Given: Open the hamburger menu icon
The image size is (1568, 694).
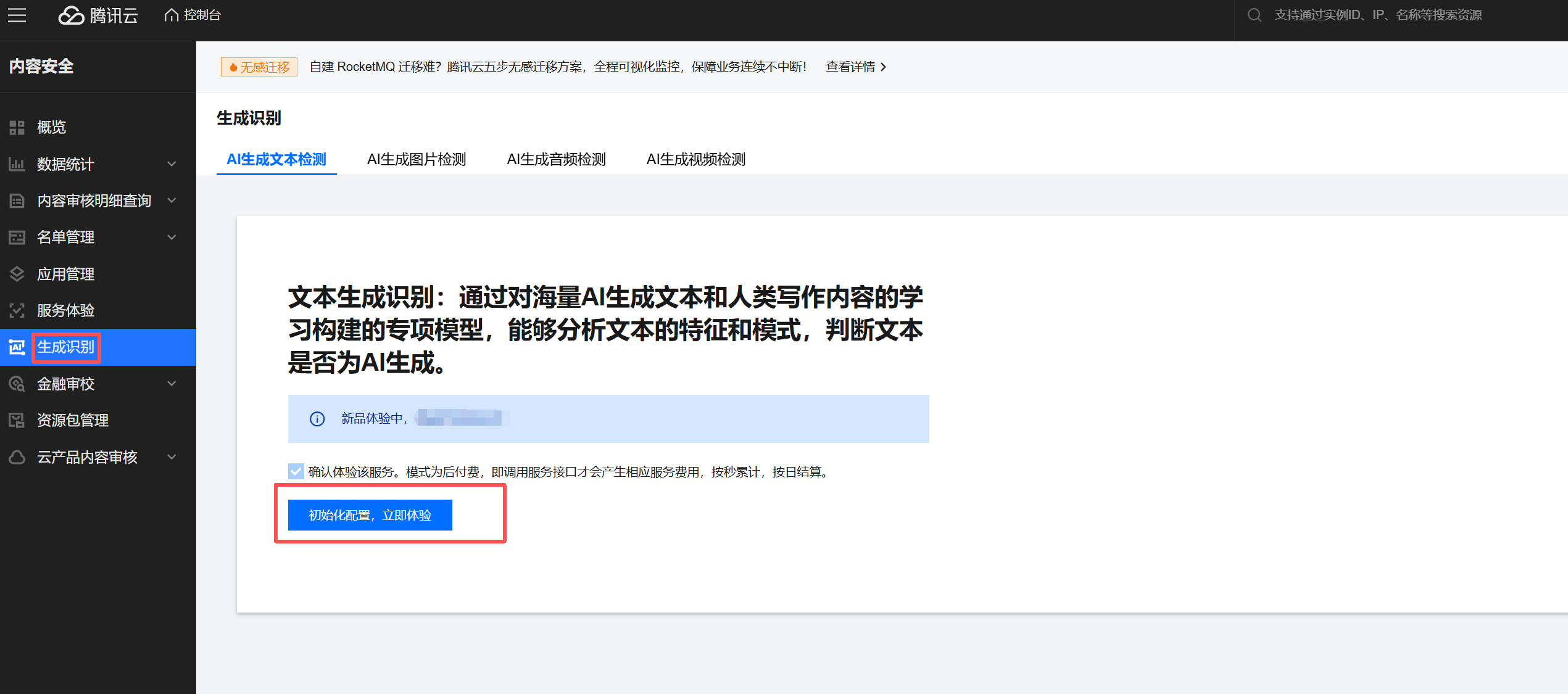Looking at the screenshot, I should (17, 15).
